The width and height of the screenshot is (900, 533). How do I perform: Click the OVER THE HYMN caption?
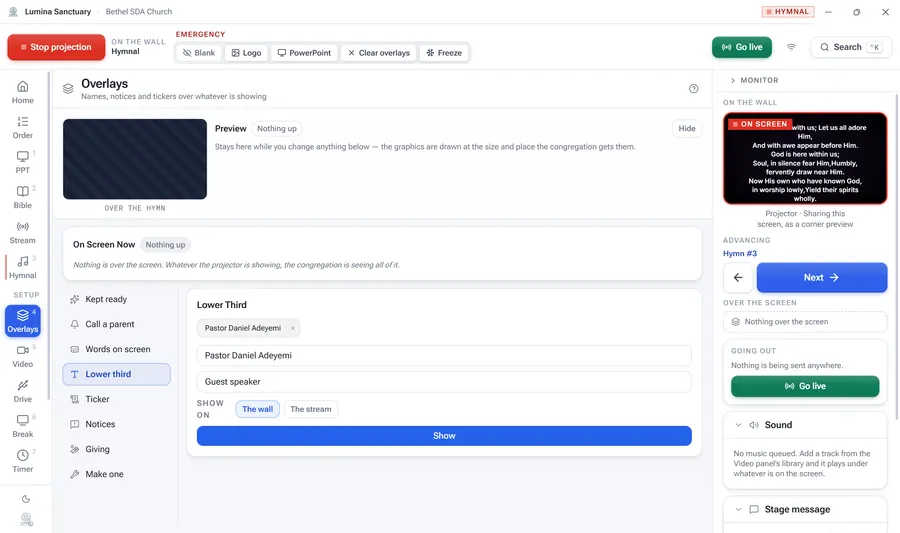point(135,208)
